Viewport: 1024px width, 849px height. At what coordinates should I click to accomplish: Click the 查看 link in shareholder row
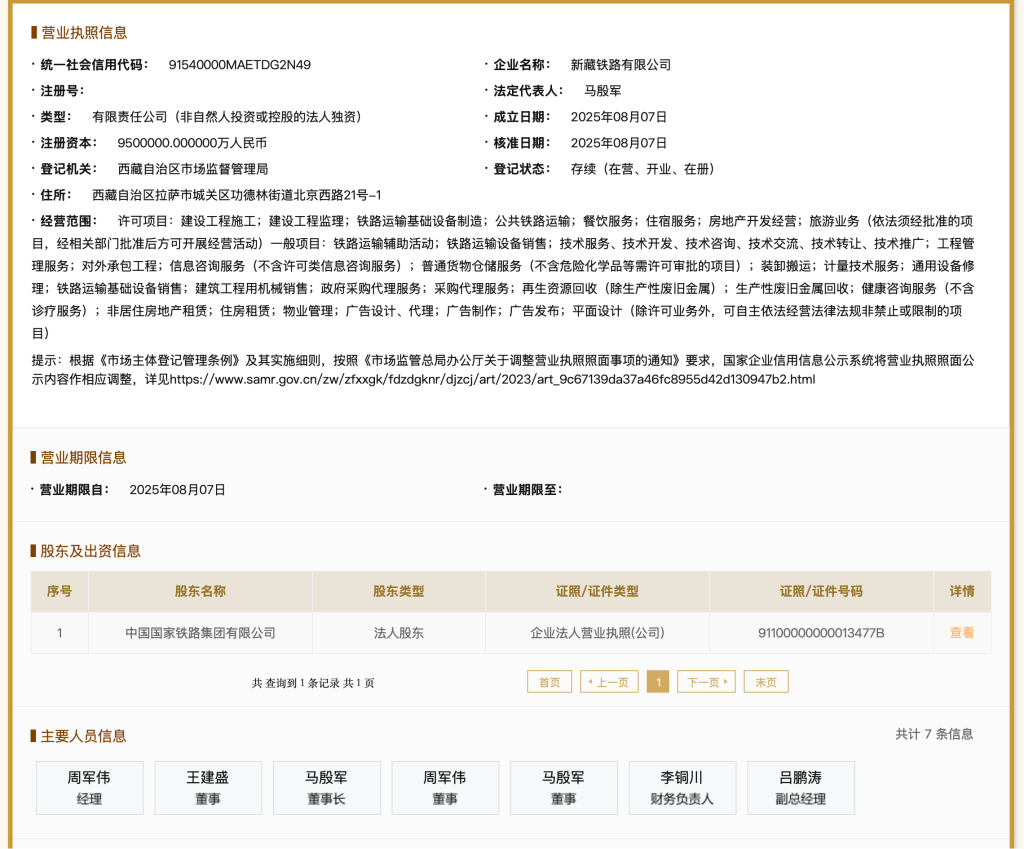click(x=961, y=633)
